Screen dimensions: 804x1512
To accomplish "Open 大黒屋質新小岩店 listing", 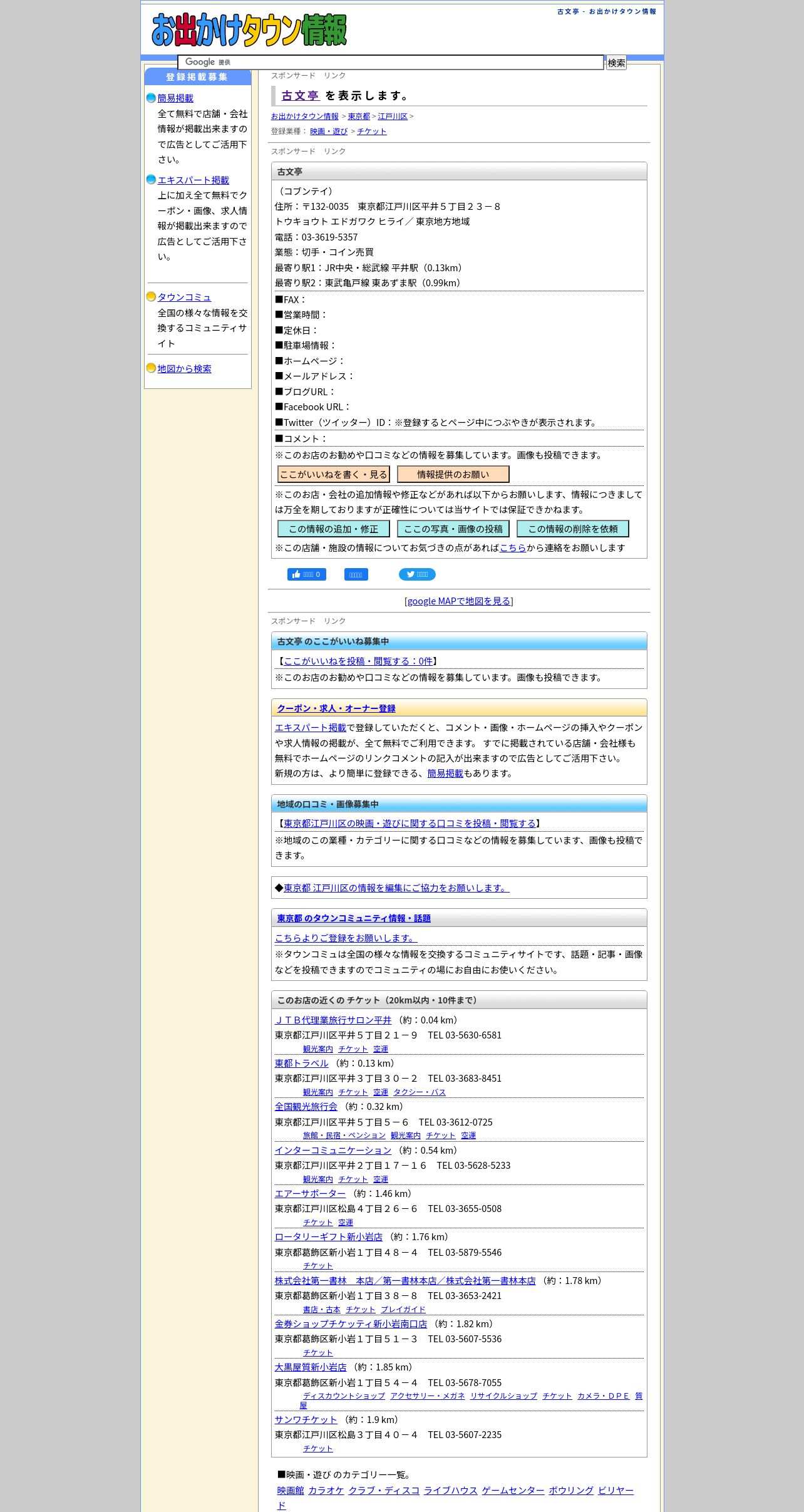I will coord(311,1367).
